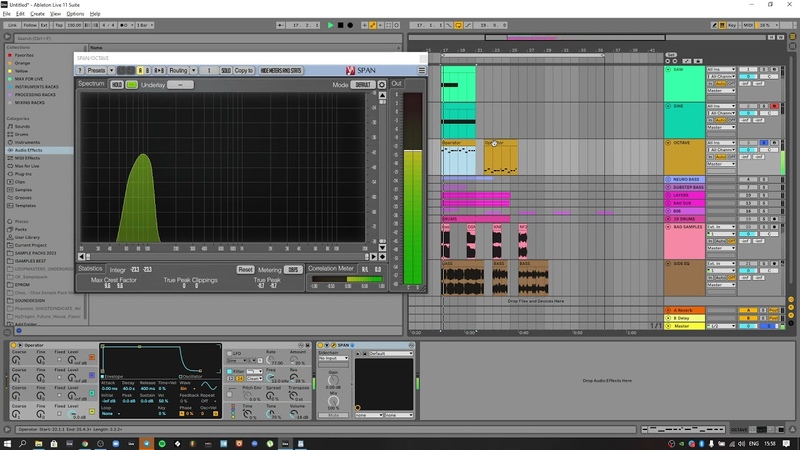The width and height of the screenshot is (800, 450).
Task: Open the Options menu
Action: coord(75,14)
